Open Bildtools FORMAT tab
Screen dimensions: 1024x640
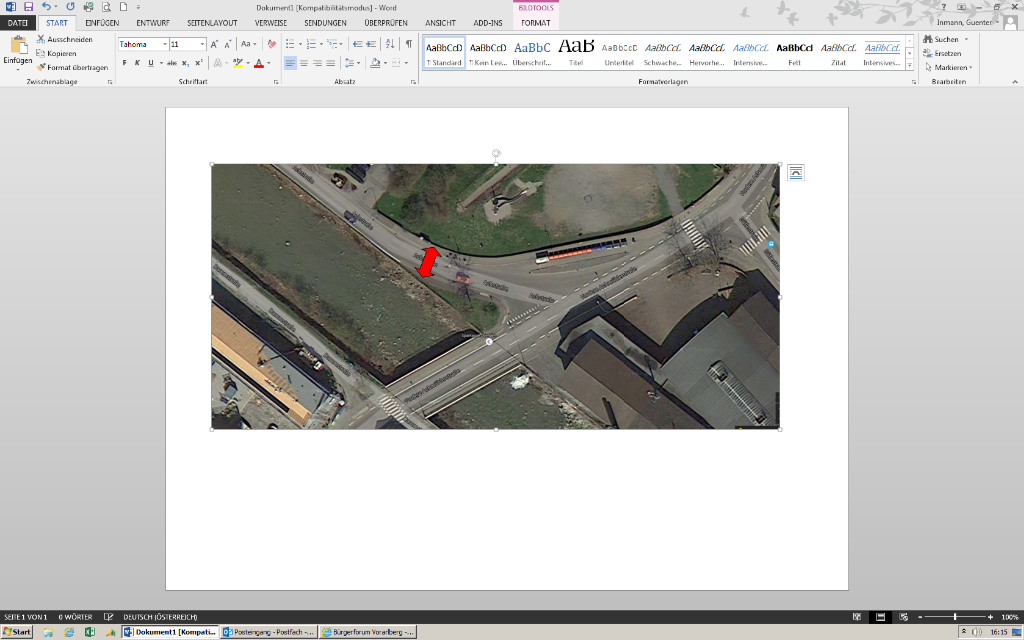536,23
